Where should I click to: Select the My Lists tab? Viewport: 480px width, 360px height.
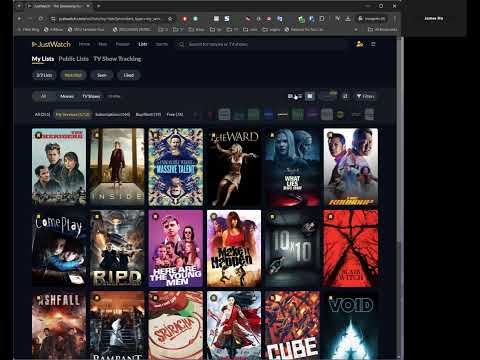pos(43,59)
